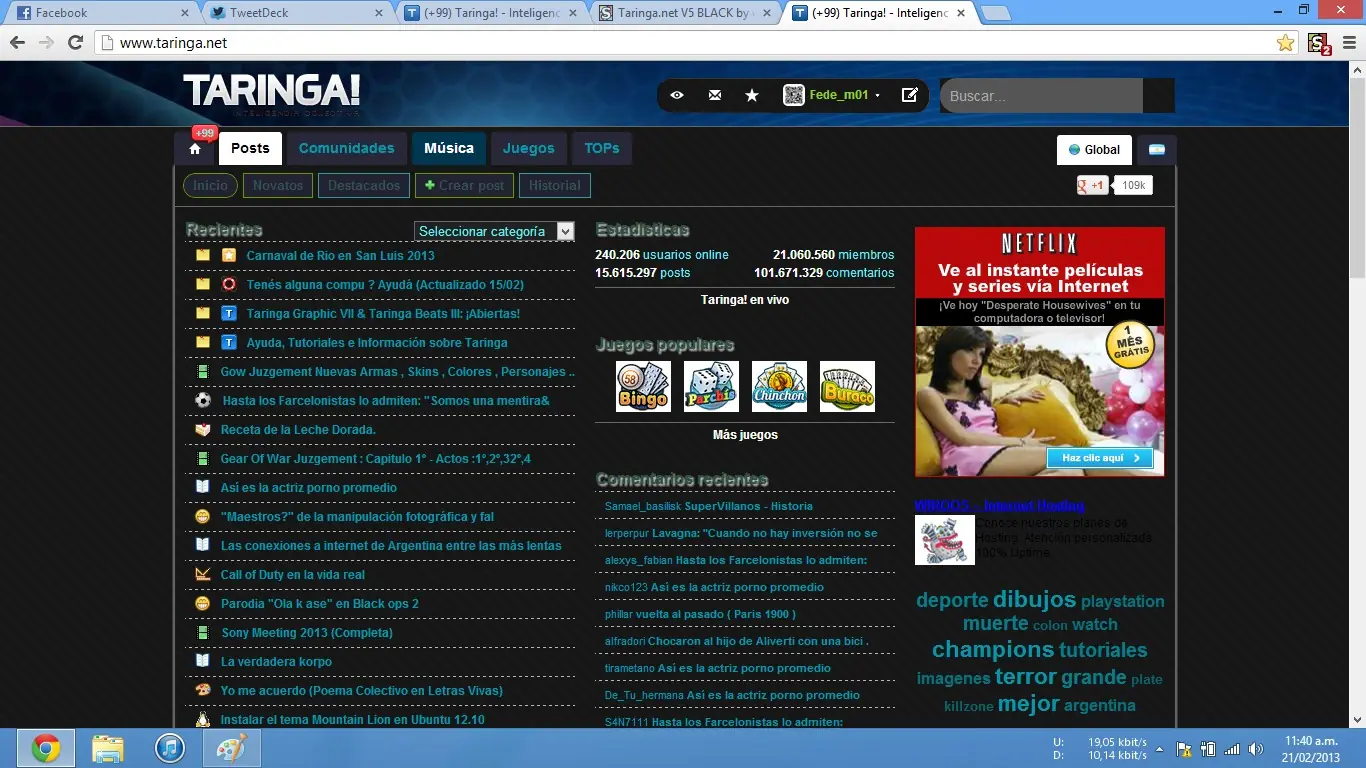Click the WIROOS hosting ad thumbnail
This screenshot has width=1366, height=768.
(x=945, y=540)
